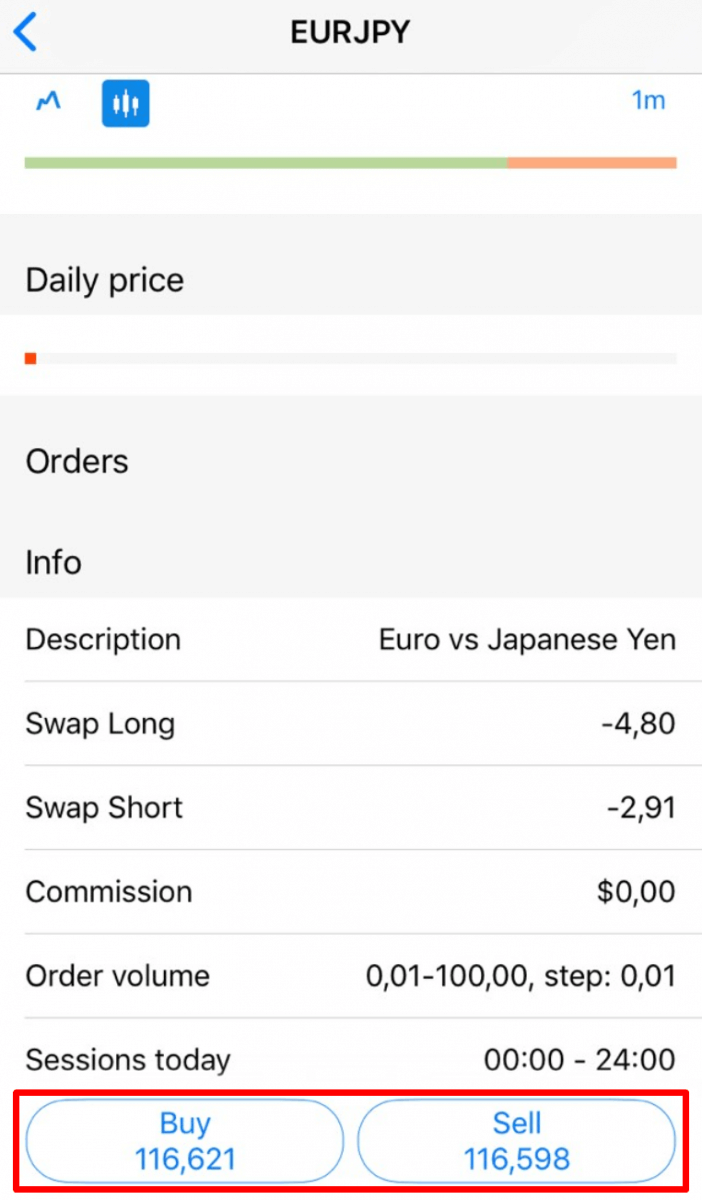Select the Daily price range indicator
This screenshot has width=702, height=1200.
tap(350, 356)
